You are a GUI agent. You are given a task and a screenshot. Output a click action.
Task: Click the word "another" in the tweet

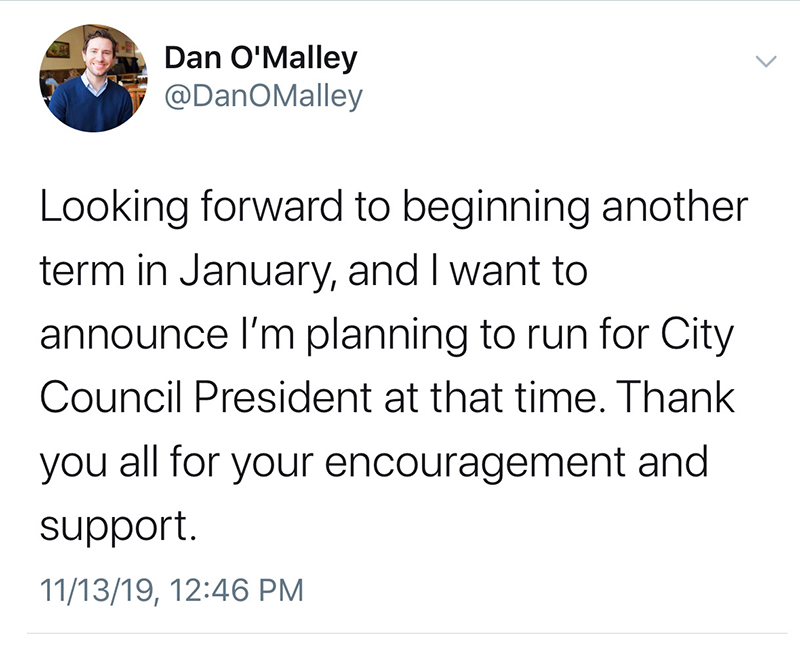(x=670, y=209)
